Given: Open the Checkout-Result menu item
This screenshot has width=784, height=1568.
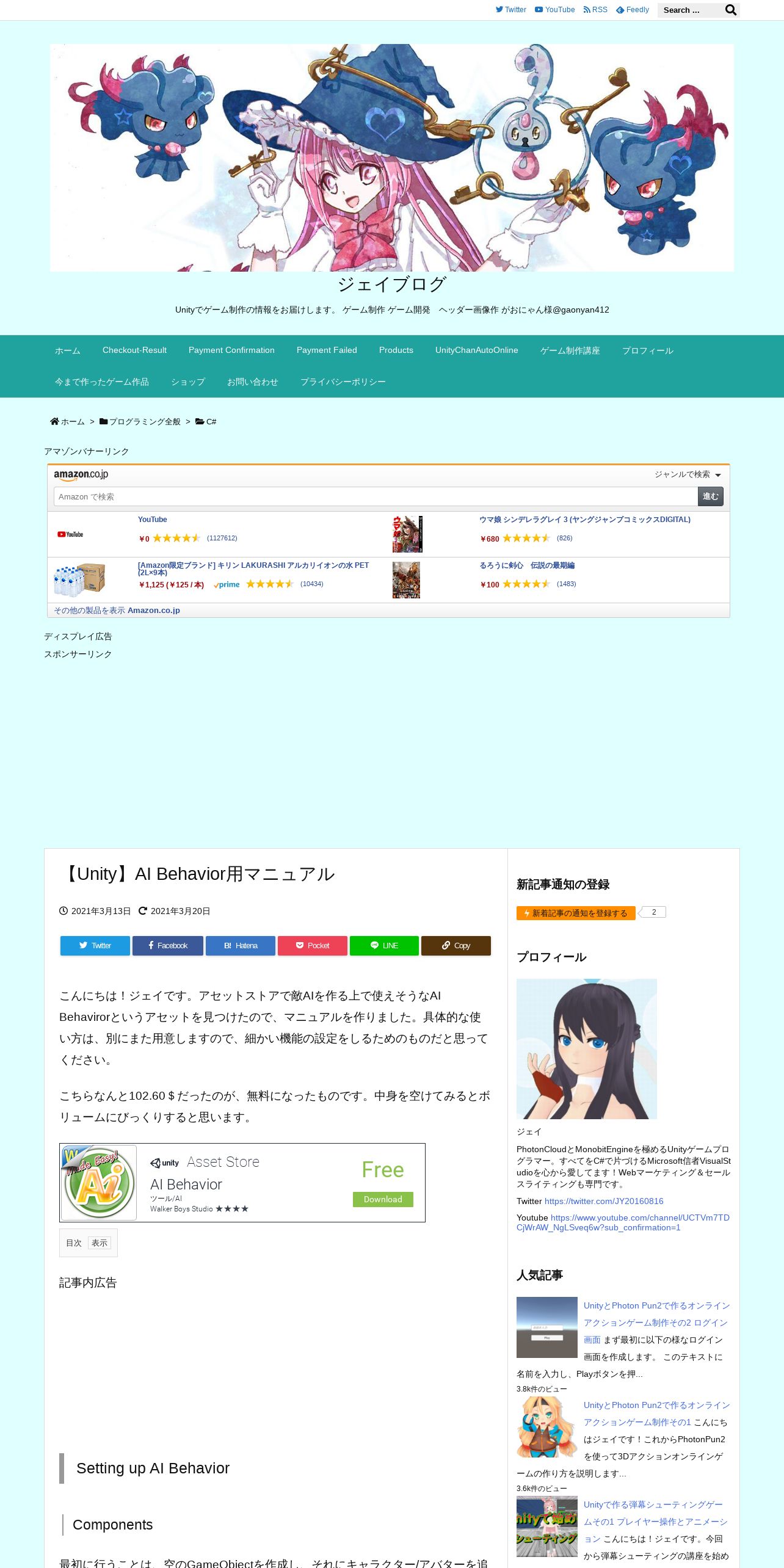Looking at the screenshot, I should pos(134,350).
